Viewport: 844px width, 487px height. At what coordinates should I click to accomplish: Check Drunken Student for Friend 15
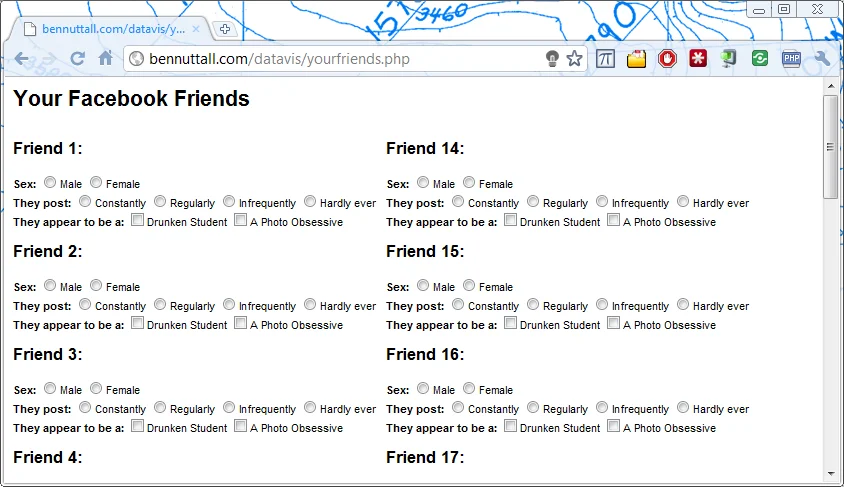tap(510, 323)
